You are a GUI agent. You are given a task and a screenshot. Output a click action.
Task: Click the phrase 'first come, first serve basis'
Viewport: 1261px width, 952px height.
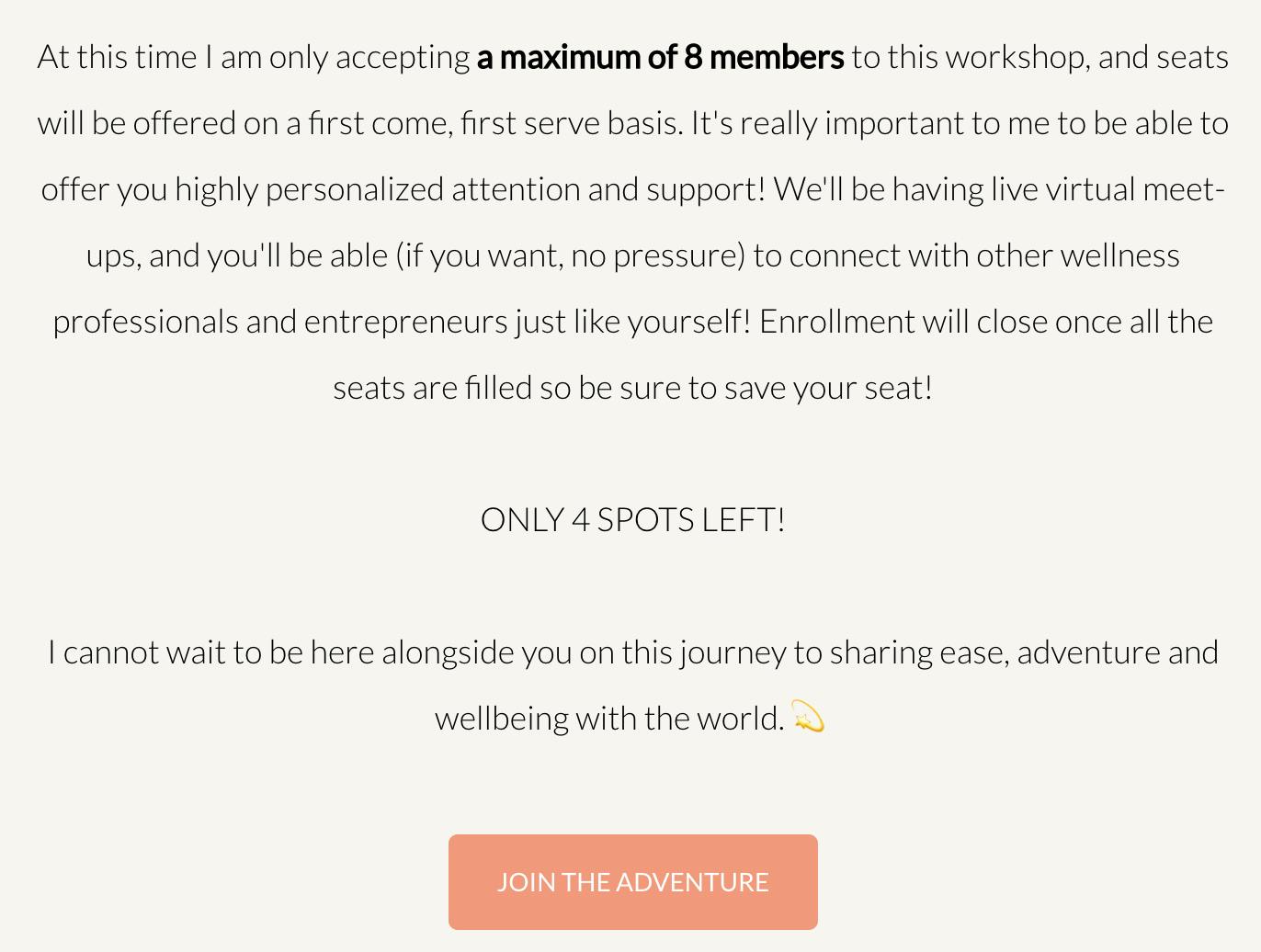coord(494,123)
